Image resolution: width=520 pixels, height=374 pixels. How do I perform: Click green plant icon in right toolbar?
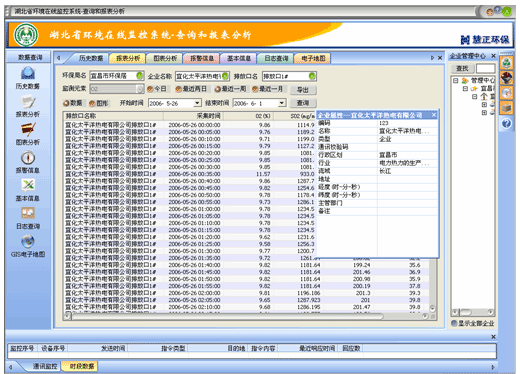click(506, 63)
